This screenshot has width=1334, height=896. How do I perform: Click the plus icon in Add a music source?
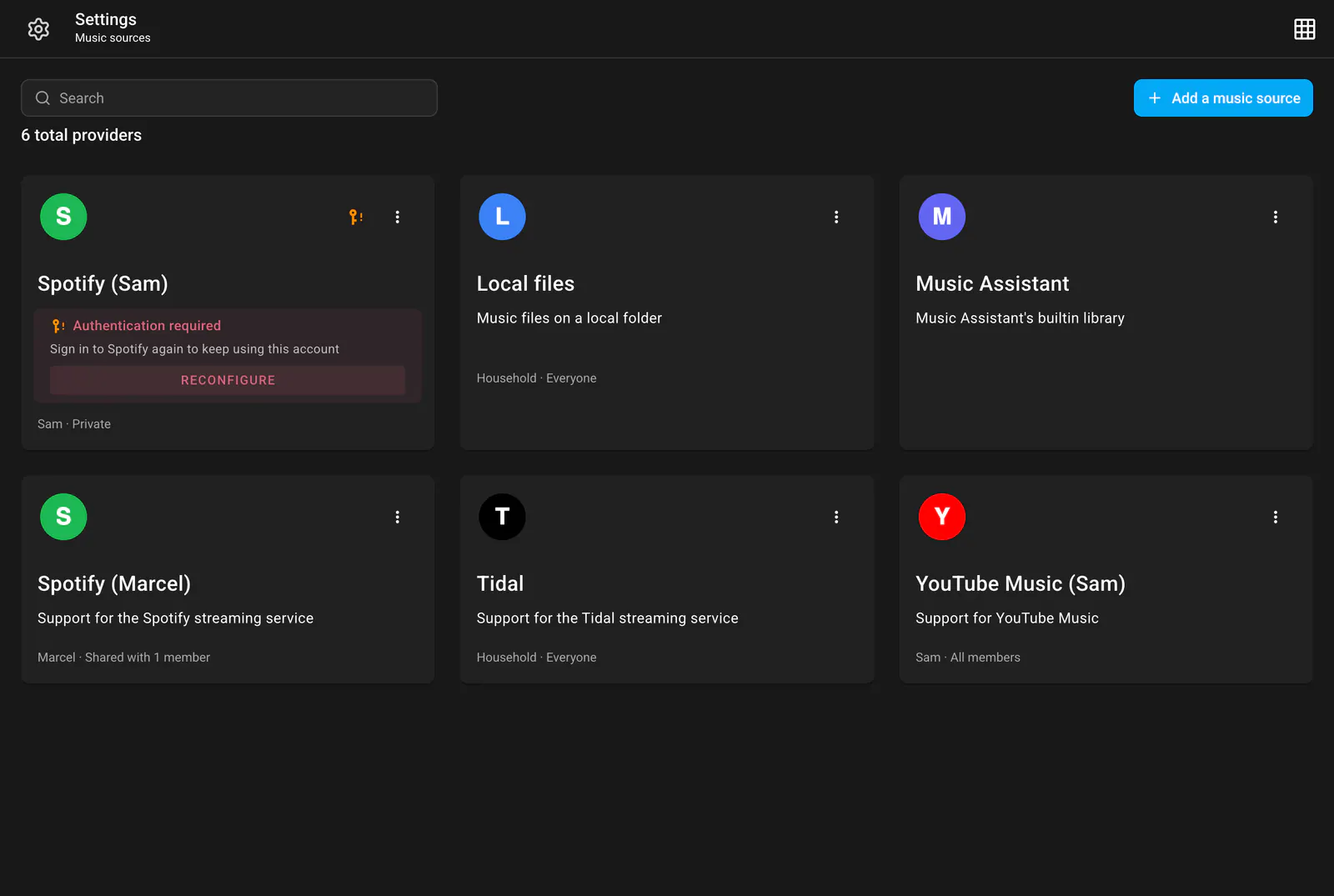[x=1155, y=98]
